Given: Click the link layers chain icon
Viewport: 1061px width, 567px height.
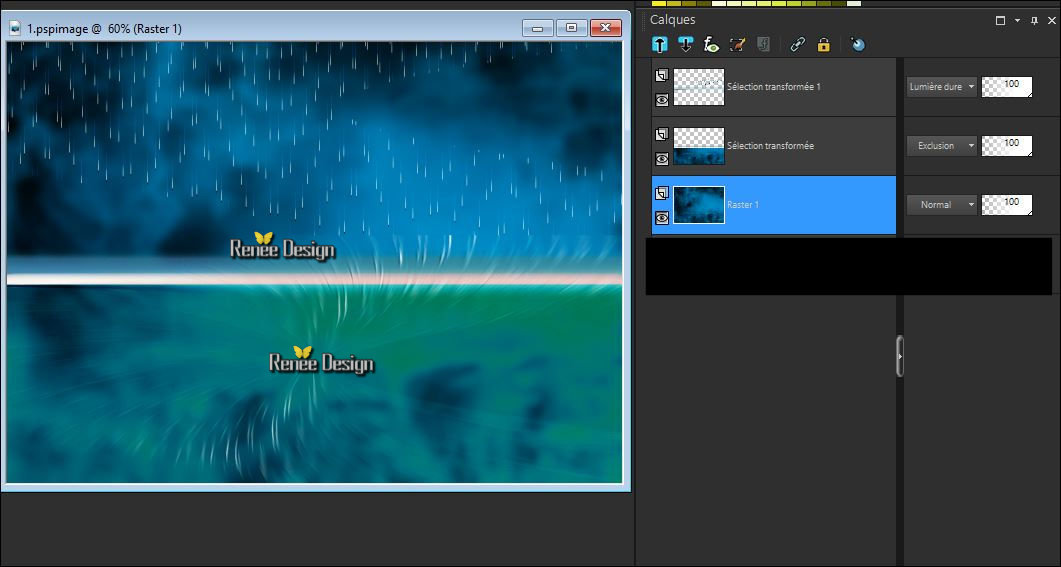Looking at the screenshot, I should (x=798, y=45).
